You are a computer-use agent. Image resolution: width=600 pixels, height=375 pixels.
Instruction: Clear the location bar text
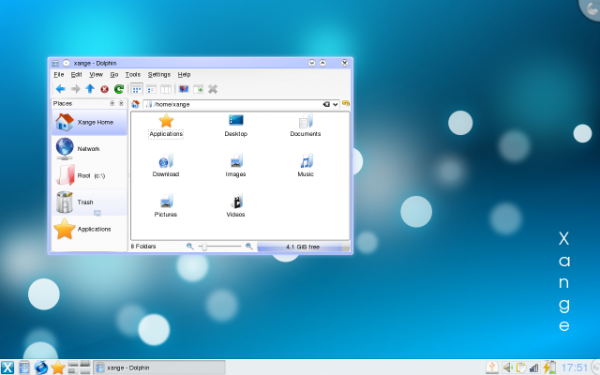click(326, 104)
